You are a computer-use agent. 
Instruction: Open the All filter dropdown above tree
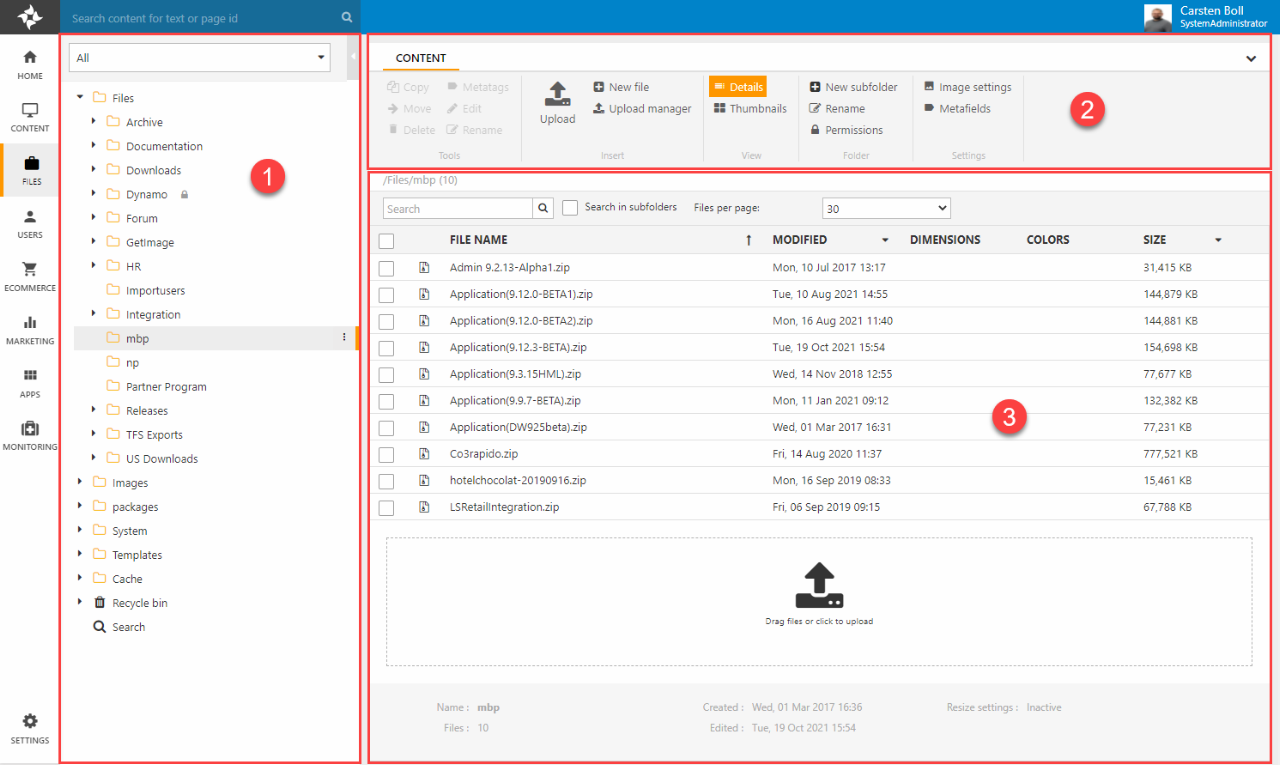click(199, 58)
